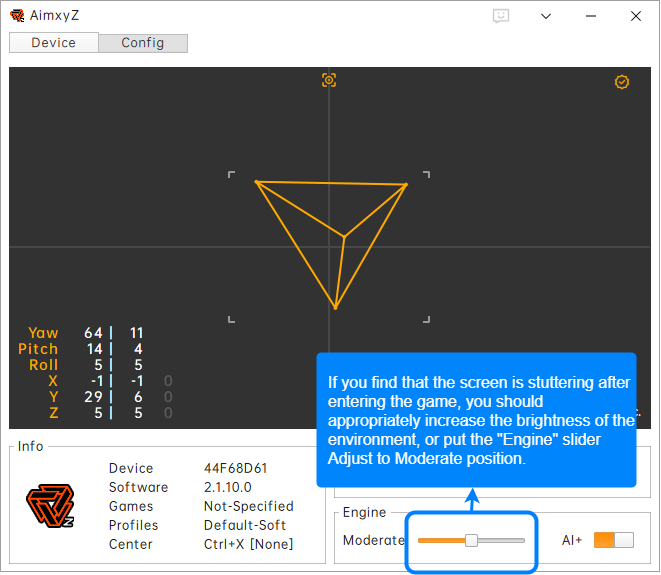Toggle the AI+ switch

tap(613, 540)
